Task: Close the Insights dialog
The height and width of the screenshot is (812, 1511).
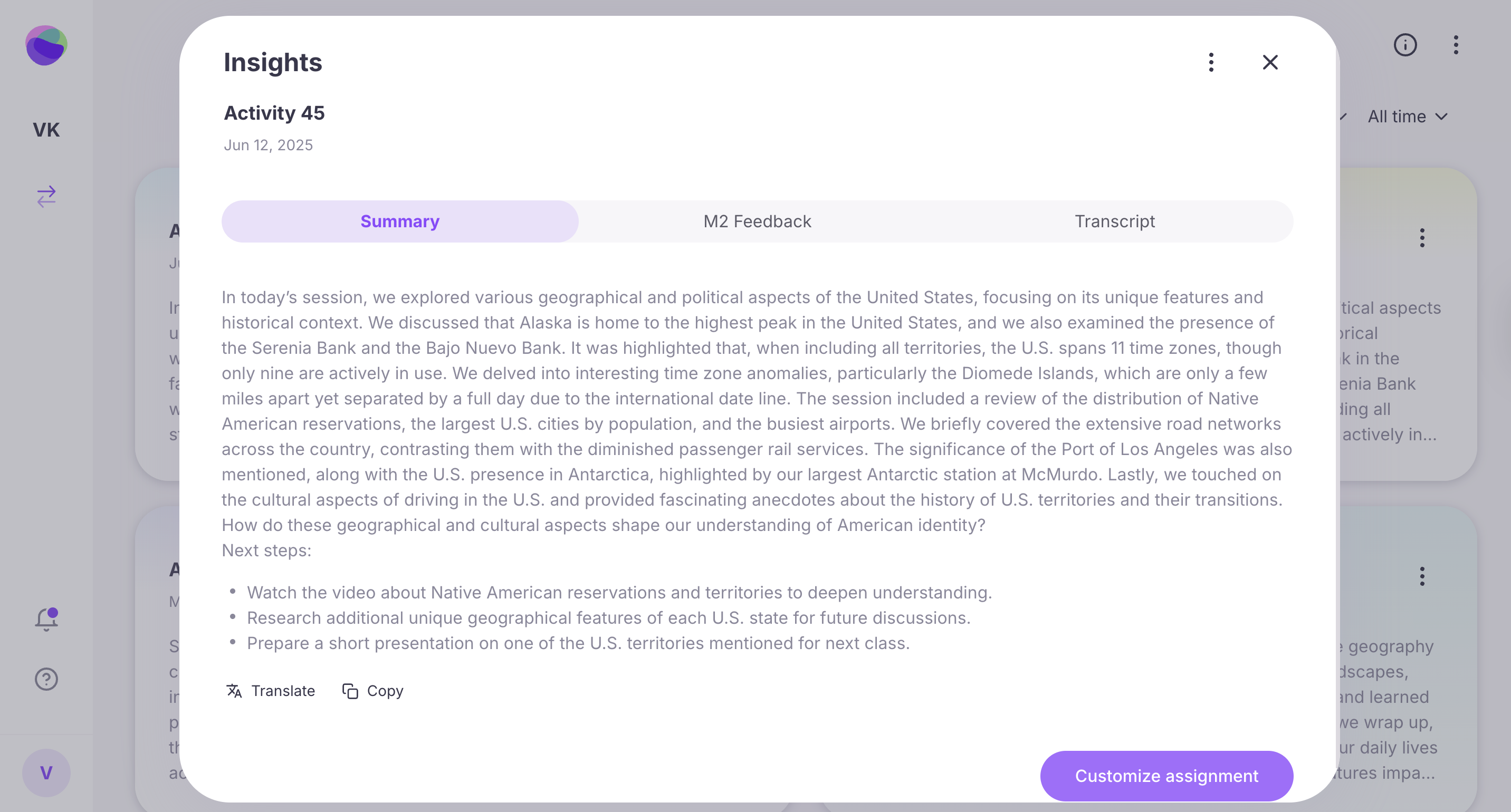Action: (x=1270, y=62)
